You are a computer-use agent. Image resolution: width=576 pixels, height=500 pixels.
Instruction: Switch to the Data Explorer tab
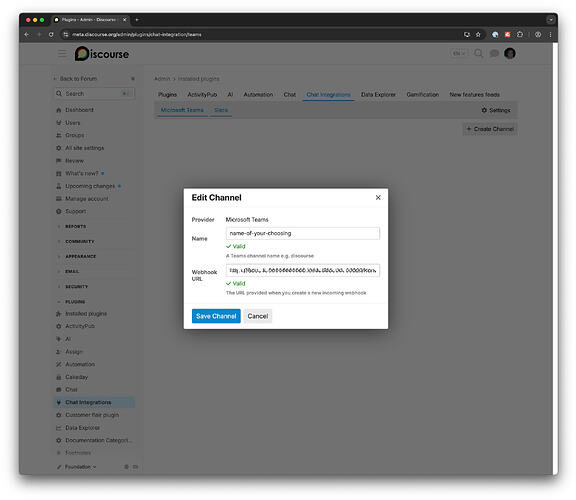coord(378,95)
